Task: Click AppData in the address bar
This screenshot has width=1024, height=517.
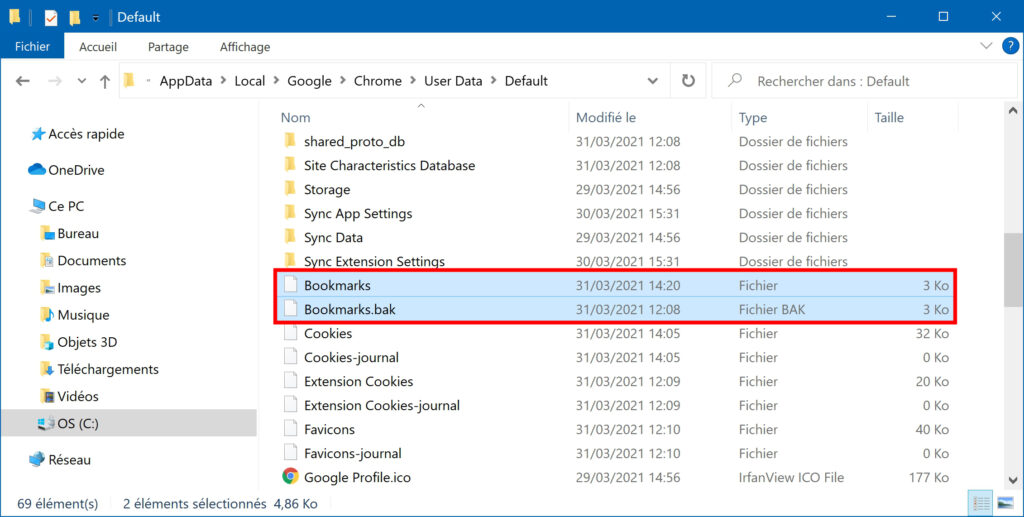Action: 185,81
